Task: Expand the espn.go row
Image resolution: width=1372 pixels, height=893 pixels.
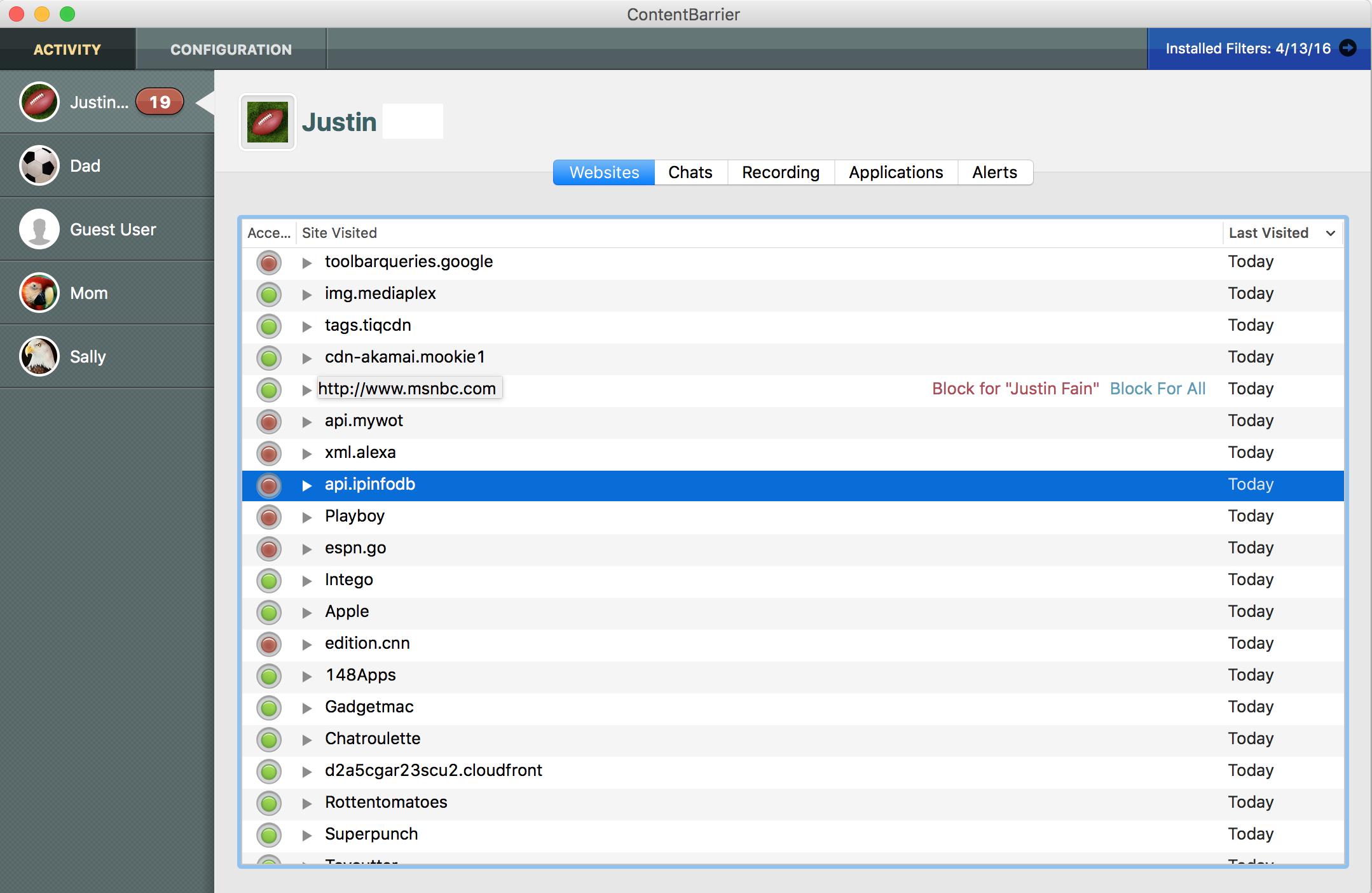Action: coord(307,549)
